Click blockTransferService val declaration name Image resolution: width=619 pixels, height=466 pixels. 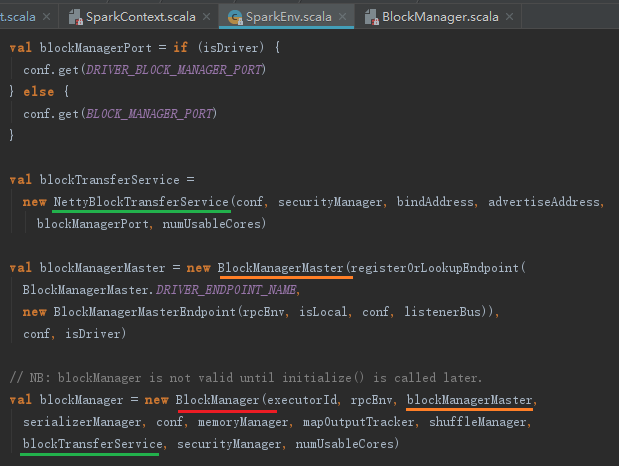(109, 180)
